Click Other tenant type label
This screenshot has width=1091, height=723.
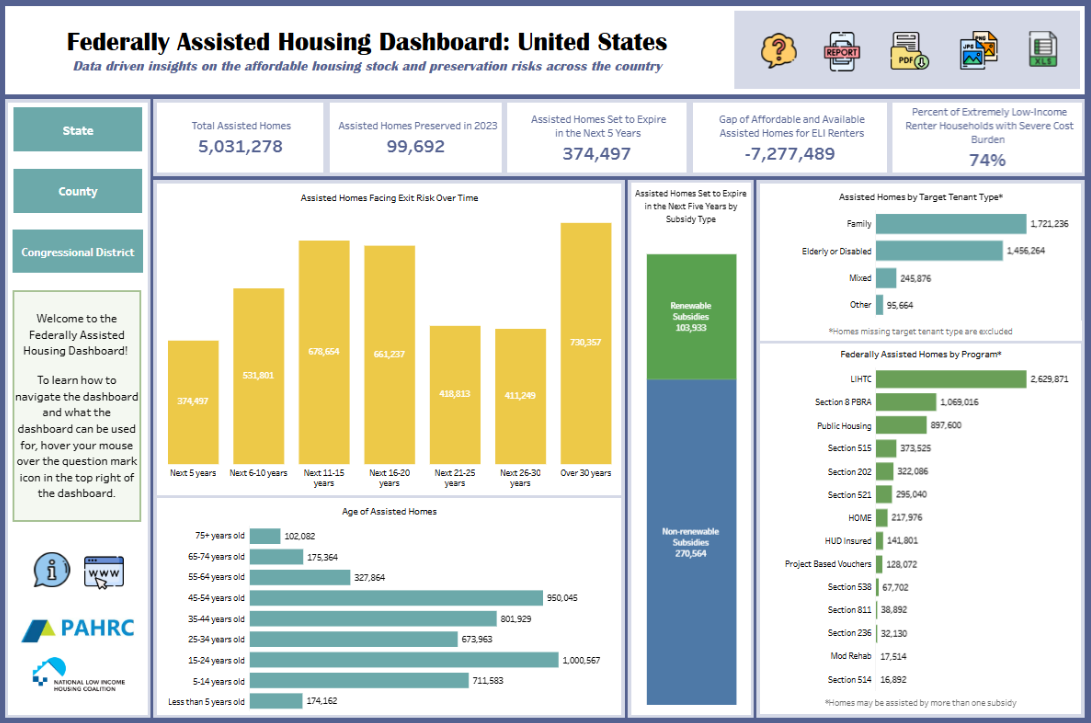click(860, 305)
